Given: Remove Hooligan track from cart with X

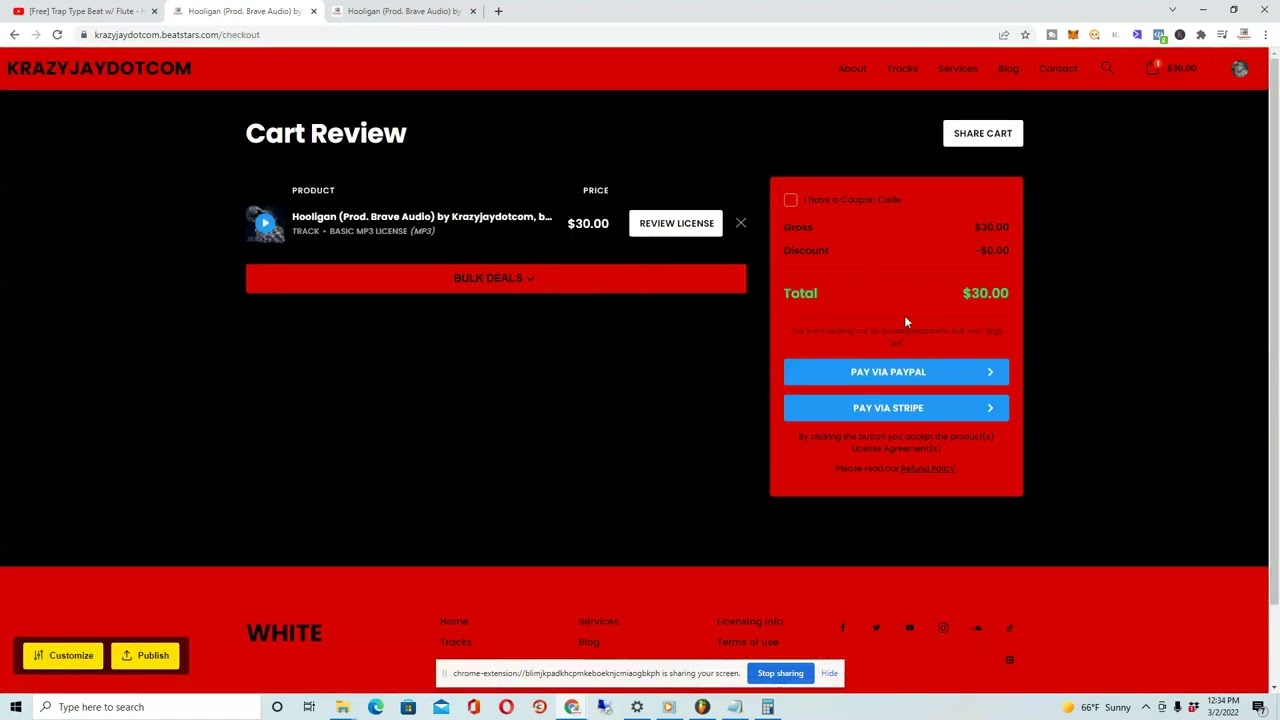Looking at the screenshot, I should 741,223.
